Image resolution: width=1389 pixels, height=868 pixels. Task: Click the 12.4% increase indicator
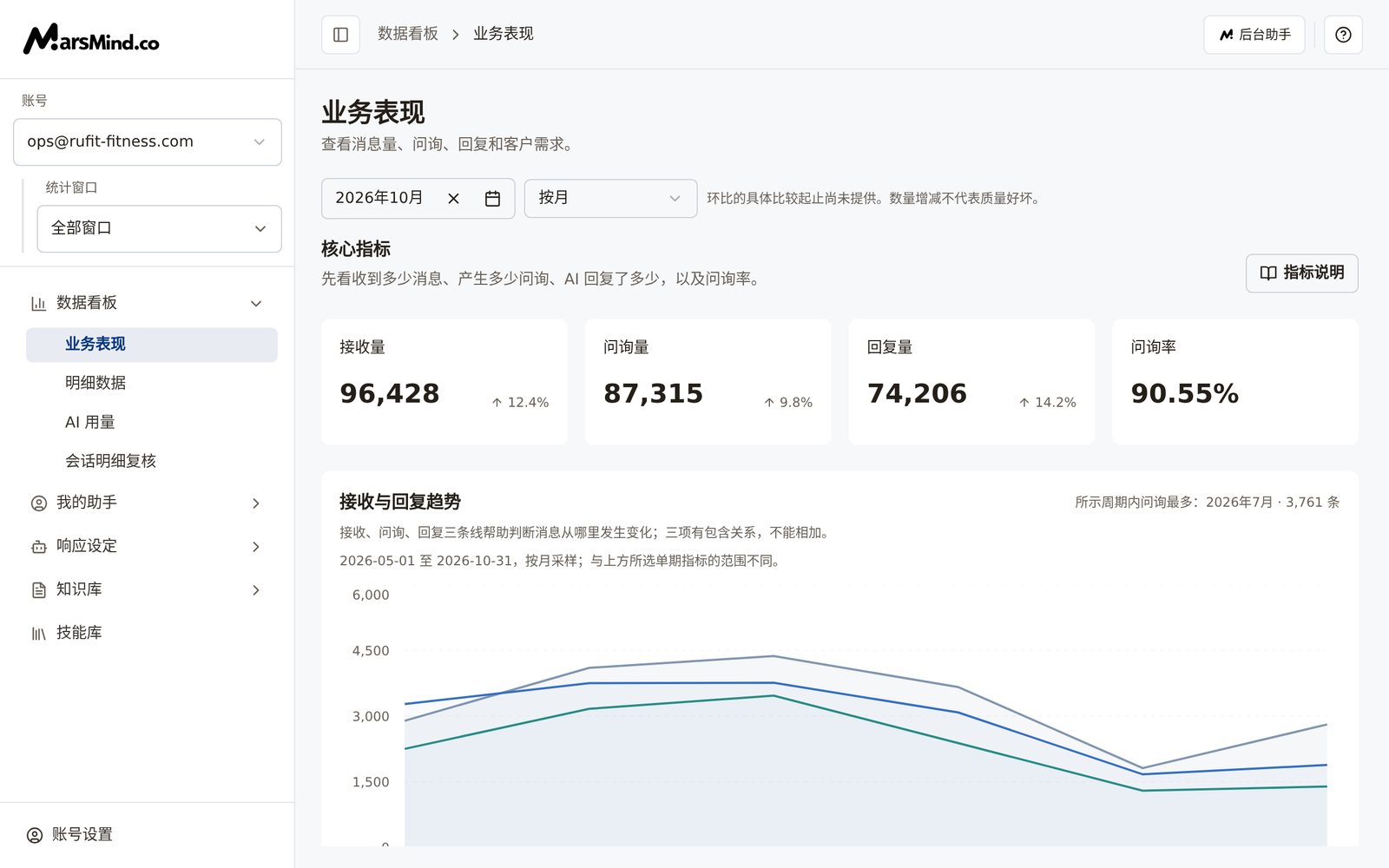[520, 403]
